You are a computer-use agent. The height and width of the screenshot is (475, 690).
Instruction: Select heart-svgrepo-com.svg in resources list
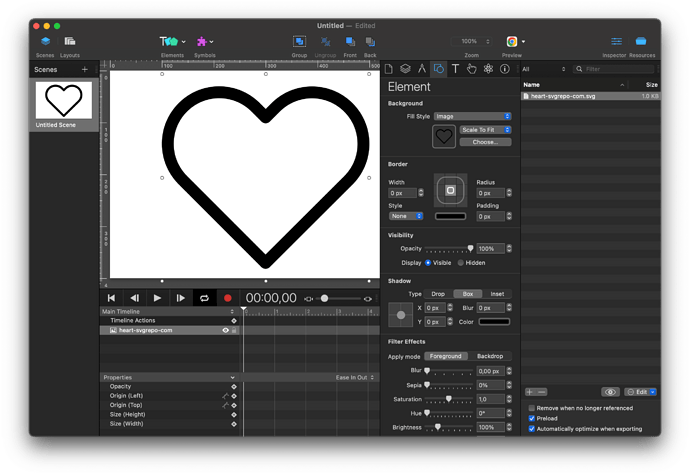591,96
